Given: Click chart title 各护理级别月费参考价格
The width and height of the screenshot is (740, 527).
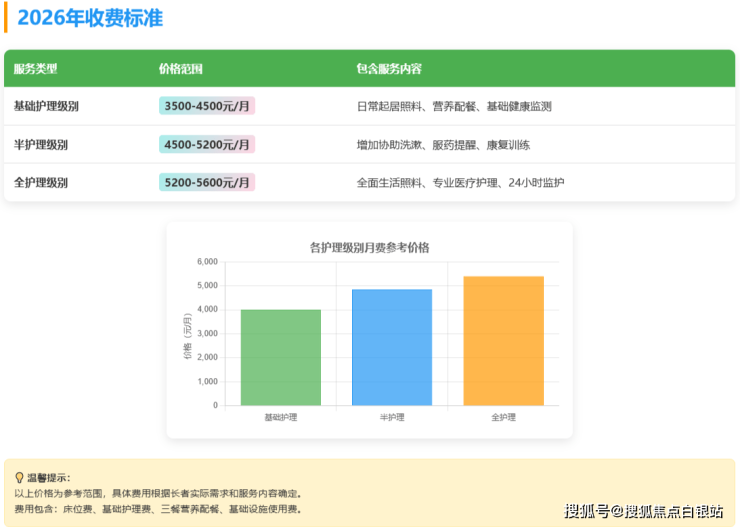Looking at the screenshot, I should pyautogui.click(x=369, y=247).
